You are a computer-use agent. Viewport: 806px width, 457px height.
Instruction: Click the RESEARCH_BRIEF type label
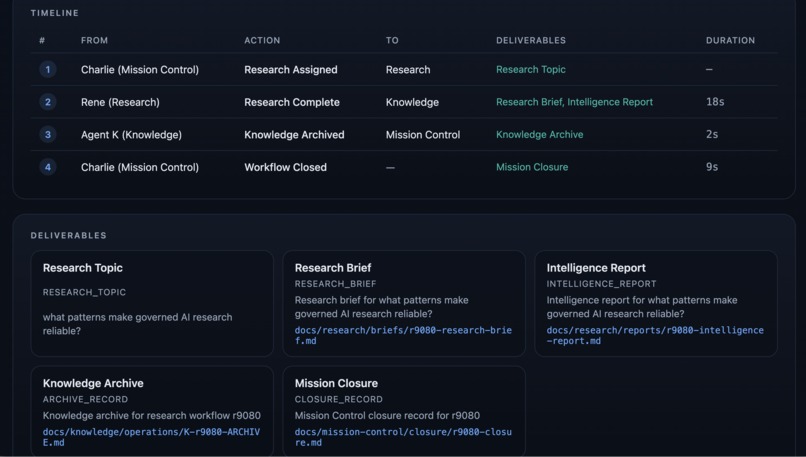click(335, 284)
